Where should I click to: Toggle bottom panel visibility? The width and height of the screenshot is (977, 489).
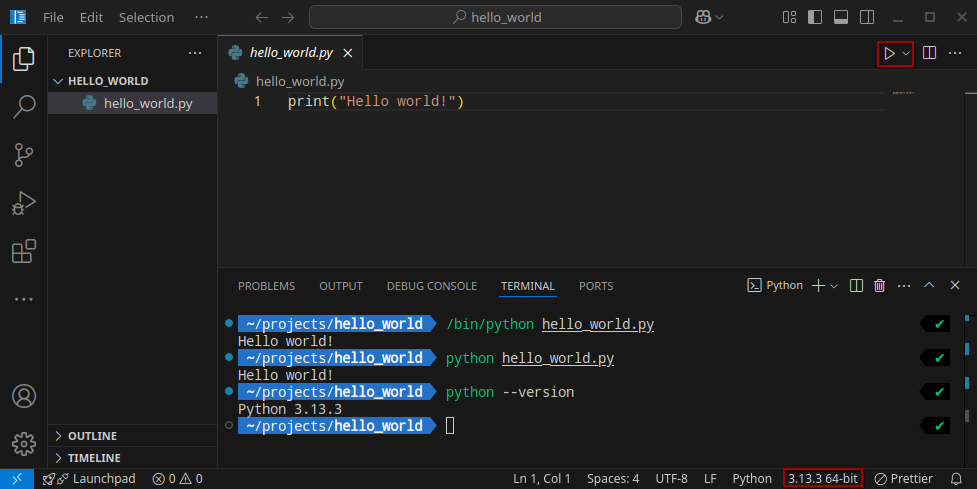pyautogui.click(x=841, y=17)
